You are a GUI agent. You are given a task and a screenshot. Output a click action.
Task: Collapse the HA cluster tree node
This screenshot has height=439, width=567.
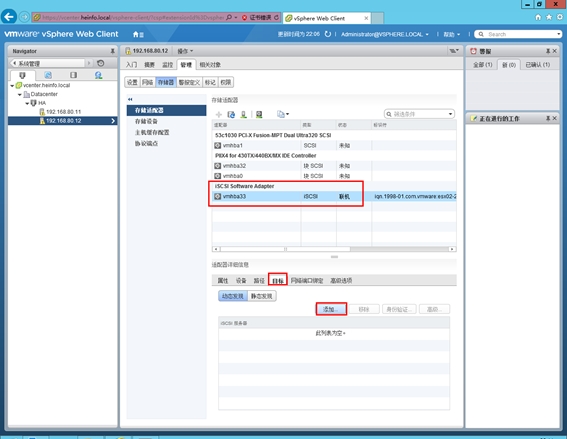[x=27, y=103]
